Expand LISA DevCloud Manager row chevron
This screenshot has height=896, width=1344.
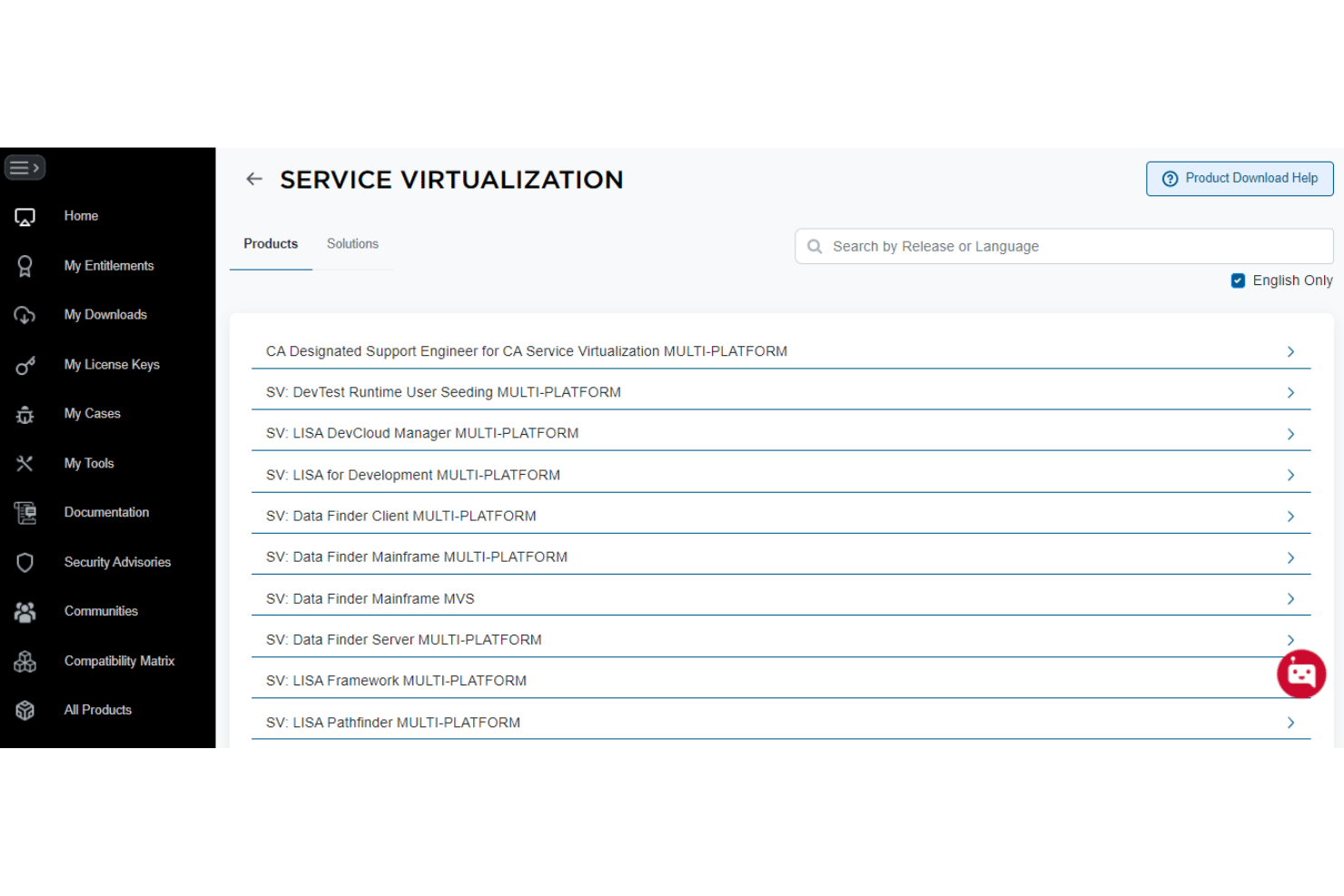click(1290, 434)
